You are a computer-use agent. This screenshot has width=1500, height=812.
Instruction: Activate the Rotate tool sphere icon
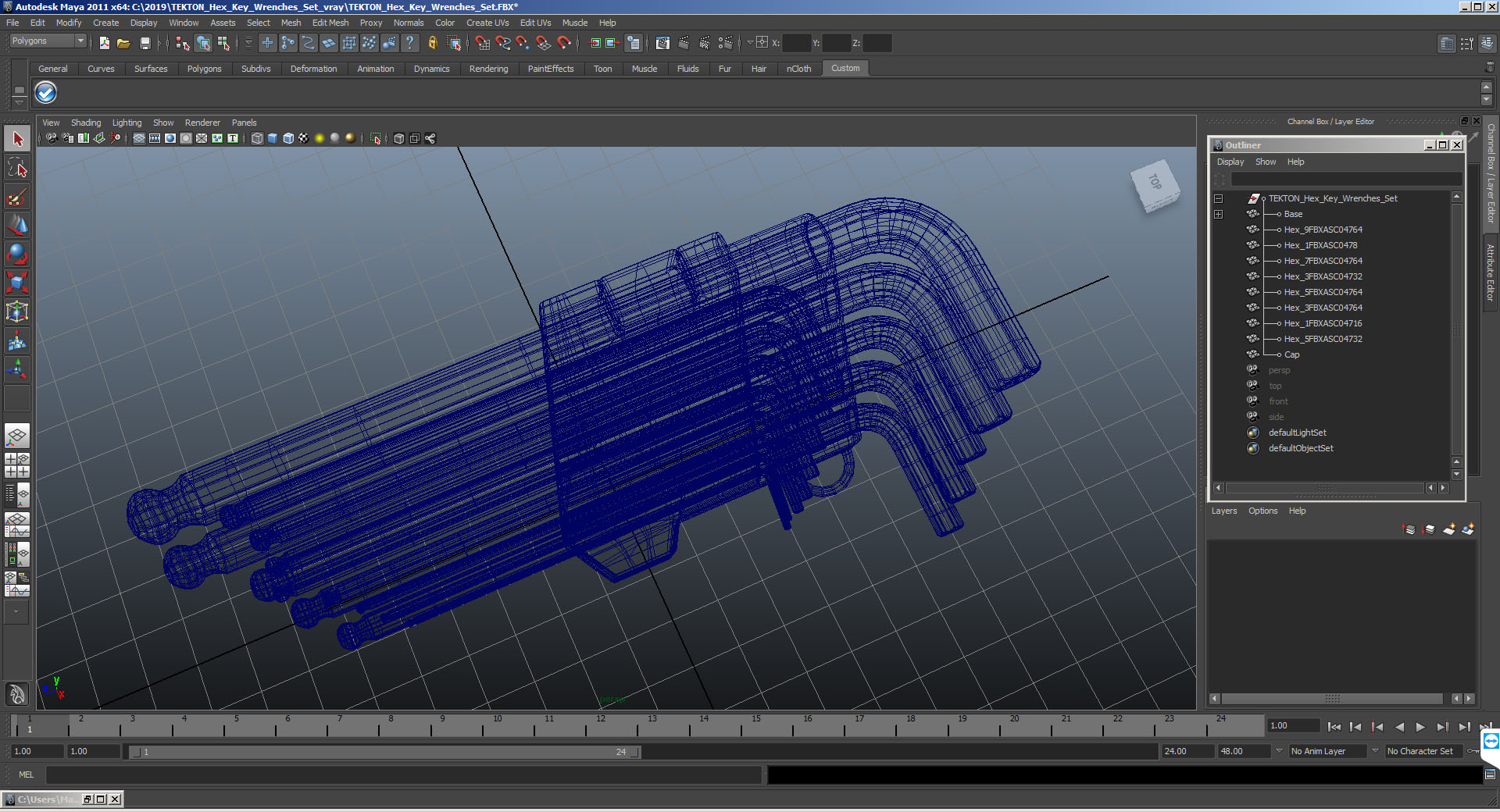coord(17,254)
